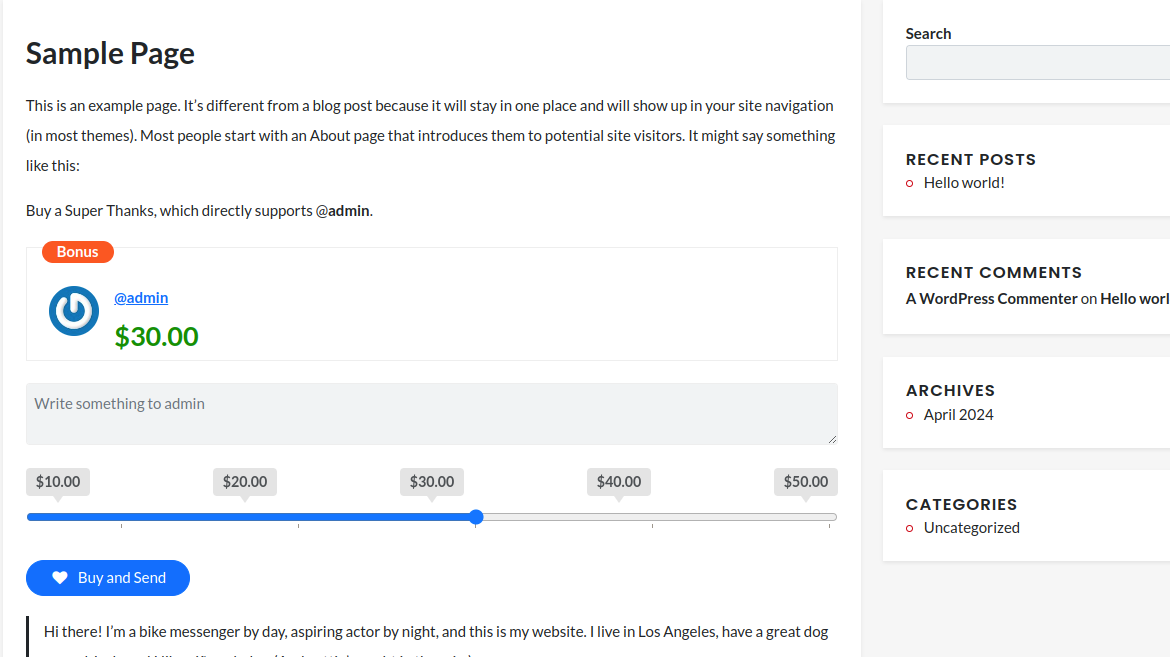
Task: Click the gray $30.00 slider label
Action: (432, 482)
